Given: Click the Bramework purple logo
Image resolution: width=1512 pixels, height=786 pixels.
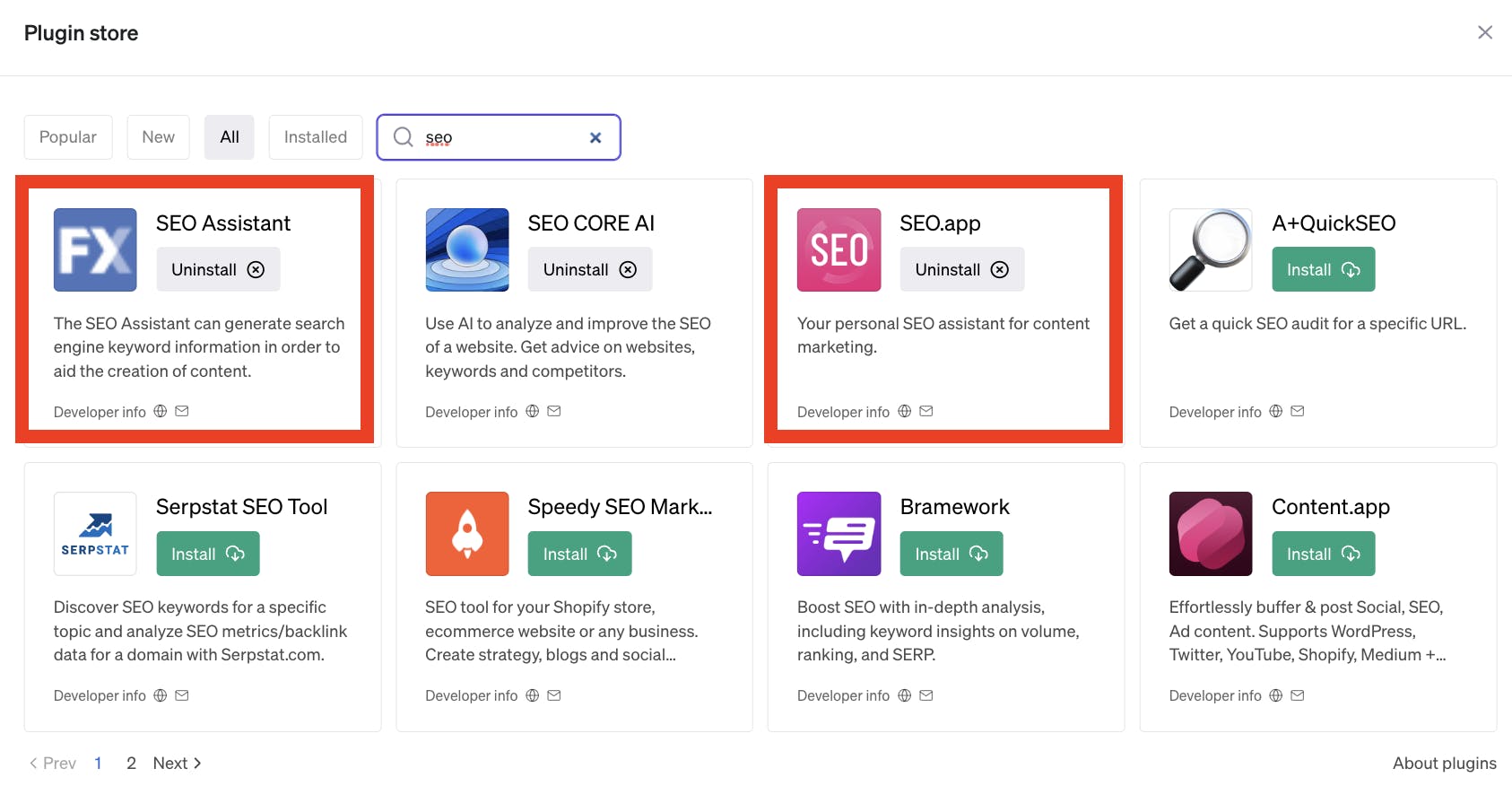Looking at the screenshot, I should click(839, 534).
